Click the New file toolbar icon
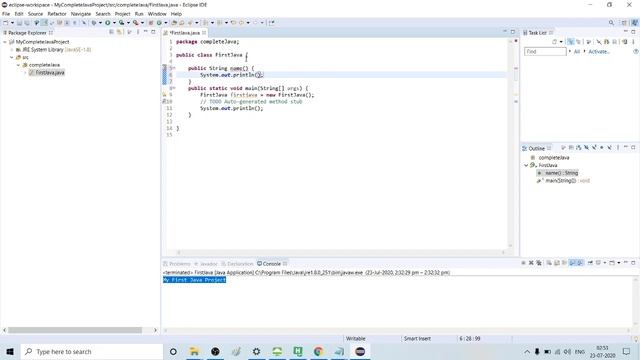Image resolution: width=640 pixels, height=360 pixels. (6, 23)
